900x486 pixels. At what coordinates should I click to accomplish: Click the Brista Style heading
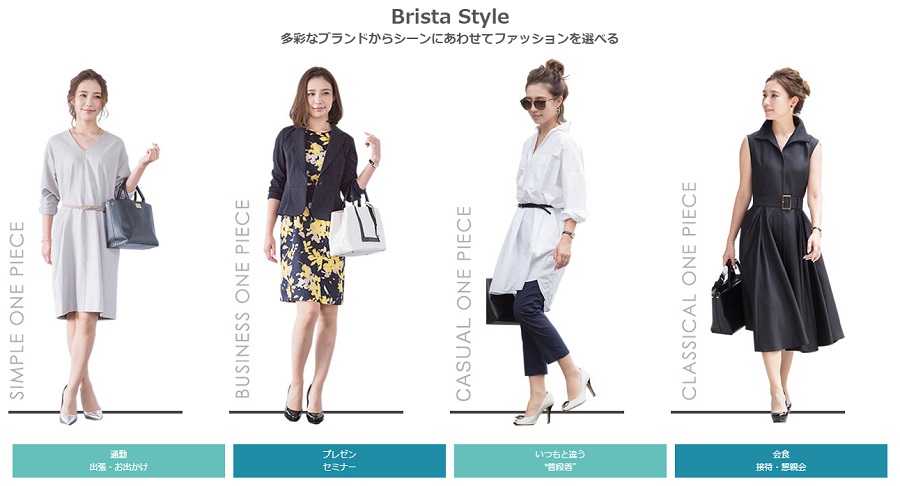pos(450,16)
